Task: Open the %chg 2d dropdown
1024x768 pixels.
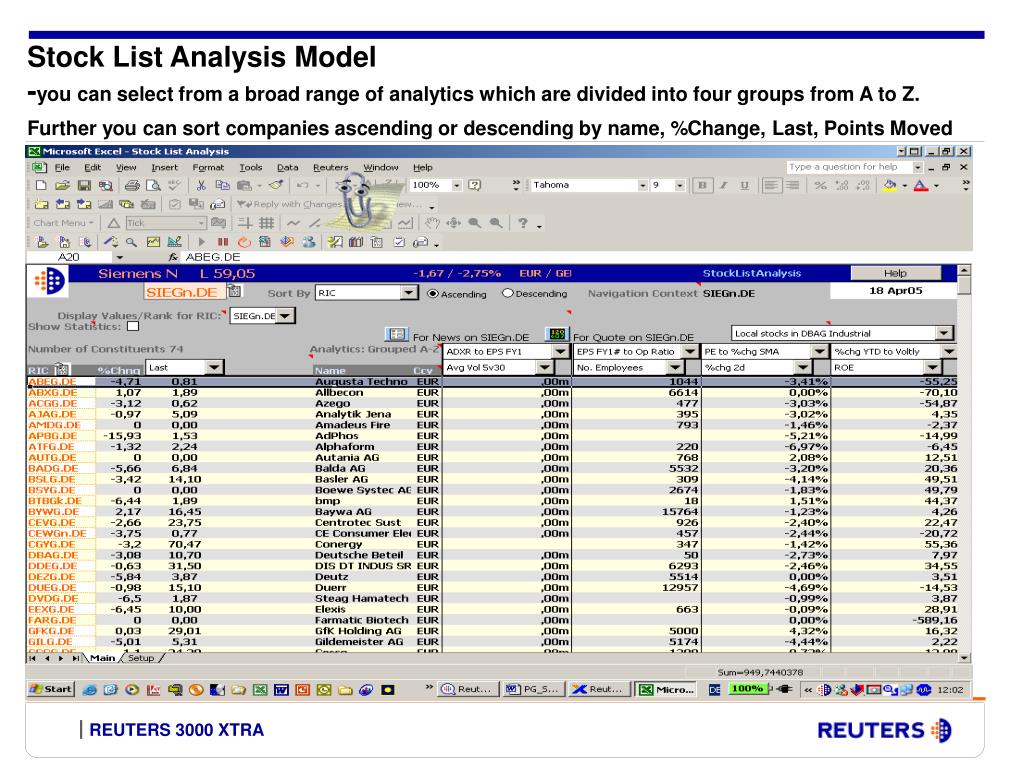Action: [803, 368]
